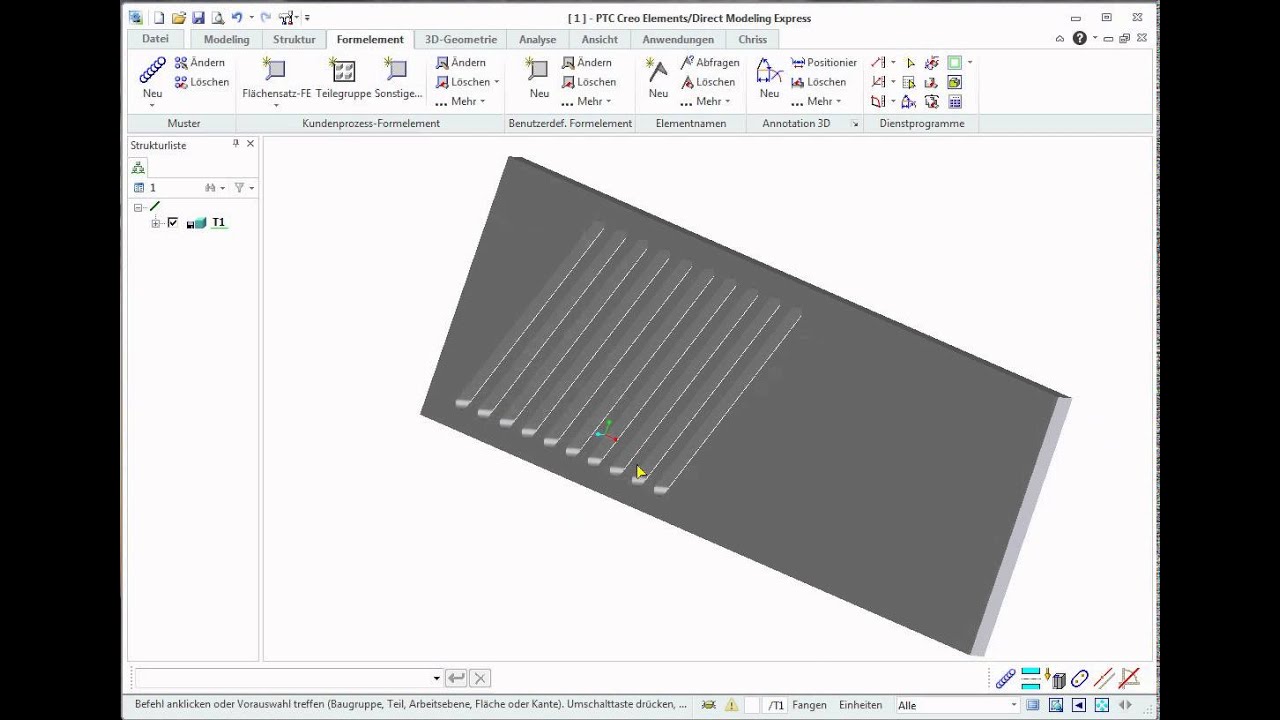Click Neu in the Elementnamen group
The width and height of the screenshot is (1280, 720).
(x=658, y=78)
